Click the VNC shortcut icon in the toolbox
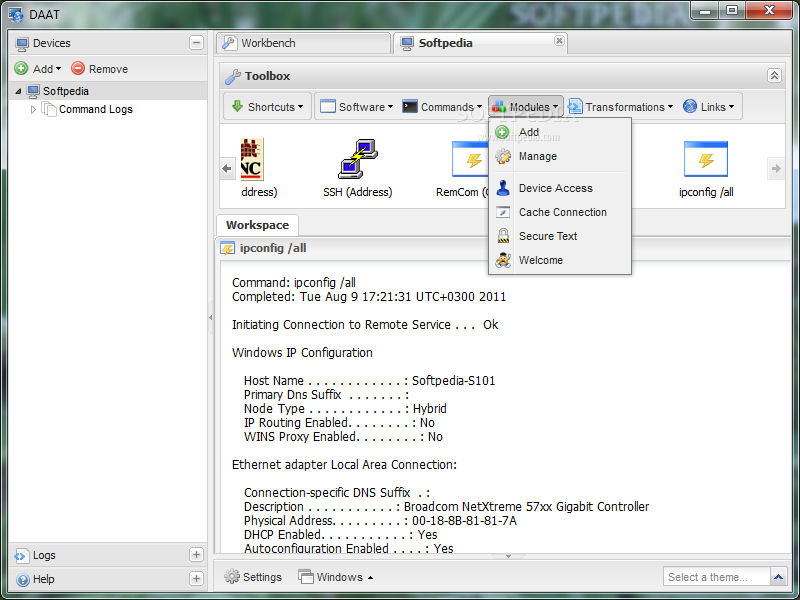Image resolution: width=800 pixels, height=600 pixels. pos(252,159)
